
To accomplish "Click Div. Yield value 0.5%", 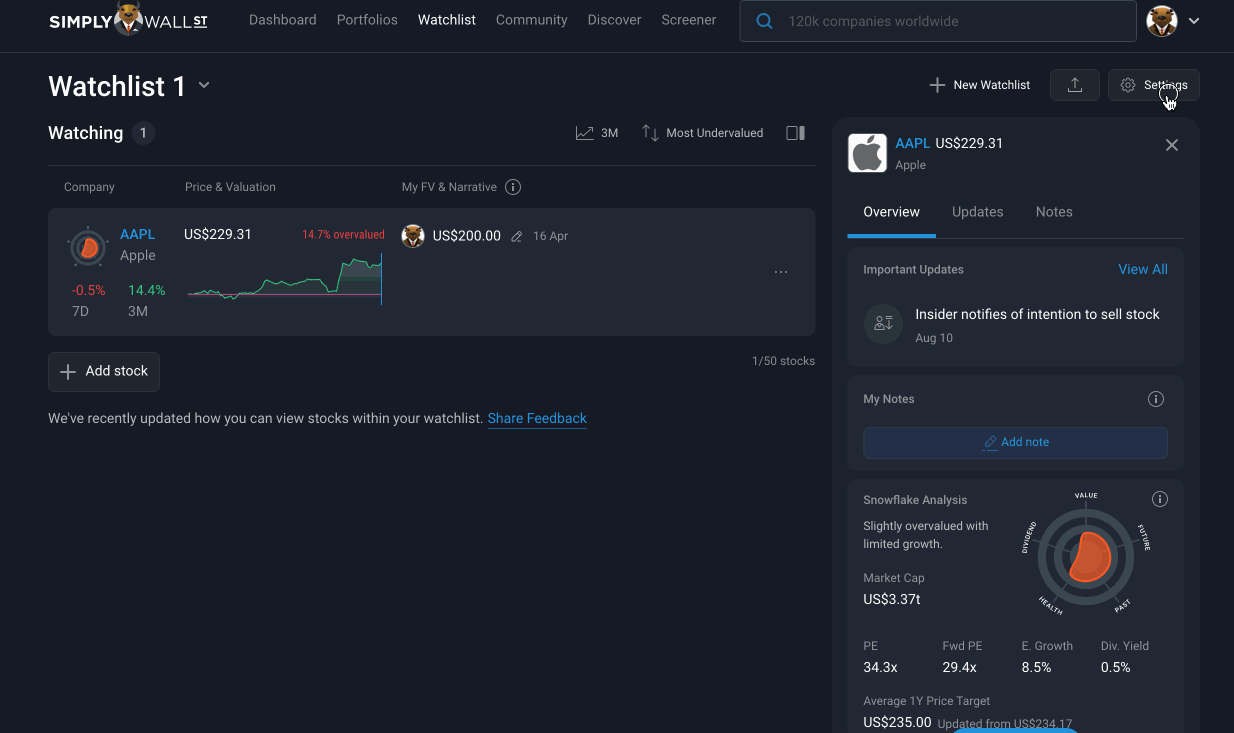I will pos(1116,667).
